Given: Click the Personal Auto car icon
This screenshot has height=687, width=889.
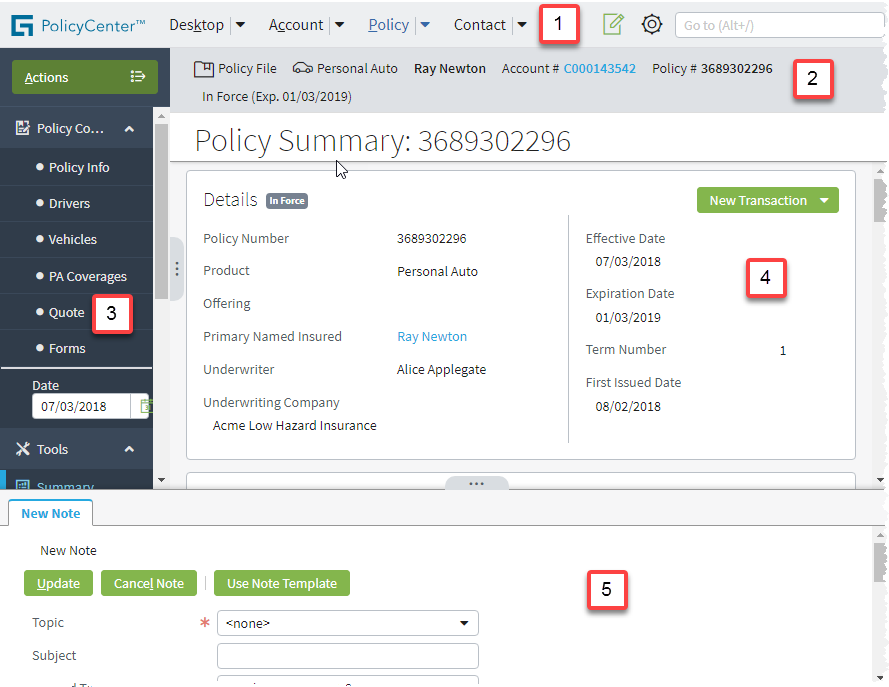Looking at the screenshot, I should coord(302,69).
